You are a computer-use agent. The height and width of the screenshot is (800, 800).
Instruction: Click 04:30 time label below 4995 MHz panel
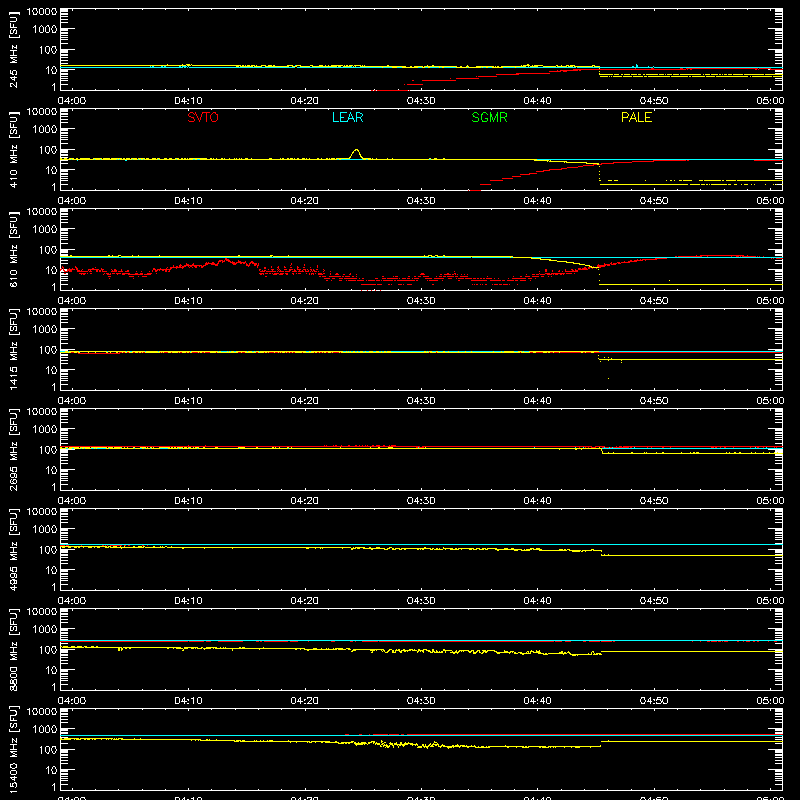click(x=421, y=601)
